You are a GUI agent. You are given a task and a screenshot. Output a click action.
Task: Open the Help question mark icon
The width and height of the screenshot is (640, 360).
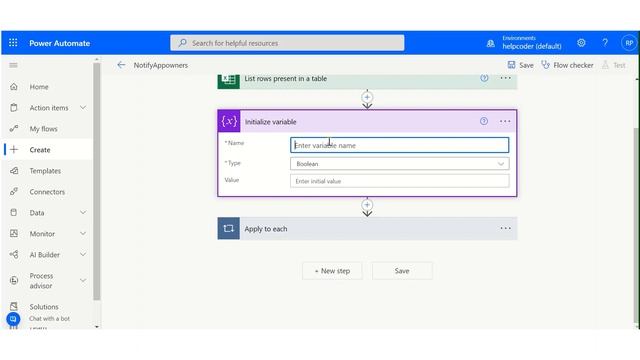pos(605,43)
